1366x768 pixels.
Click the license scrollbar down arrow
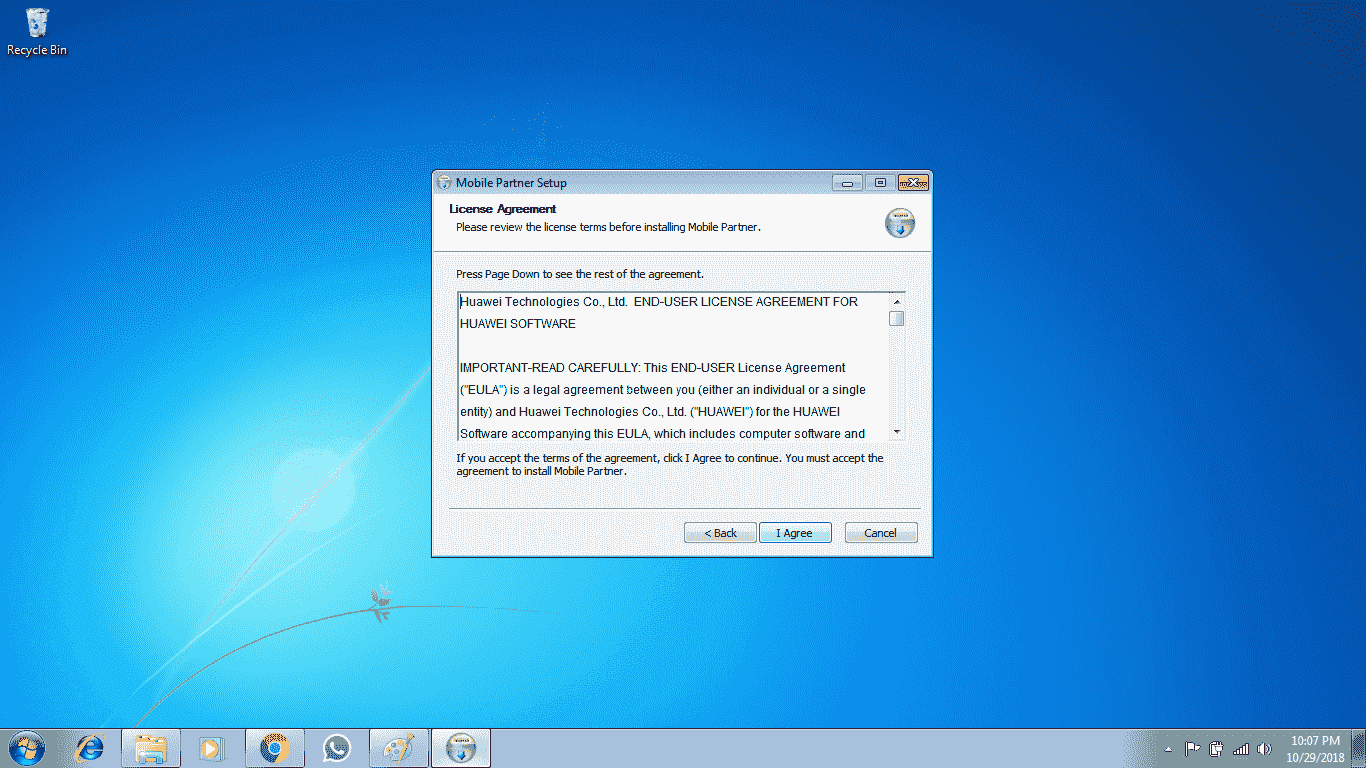point(897,432)
